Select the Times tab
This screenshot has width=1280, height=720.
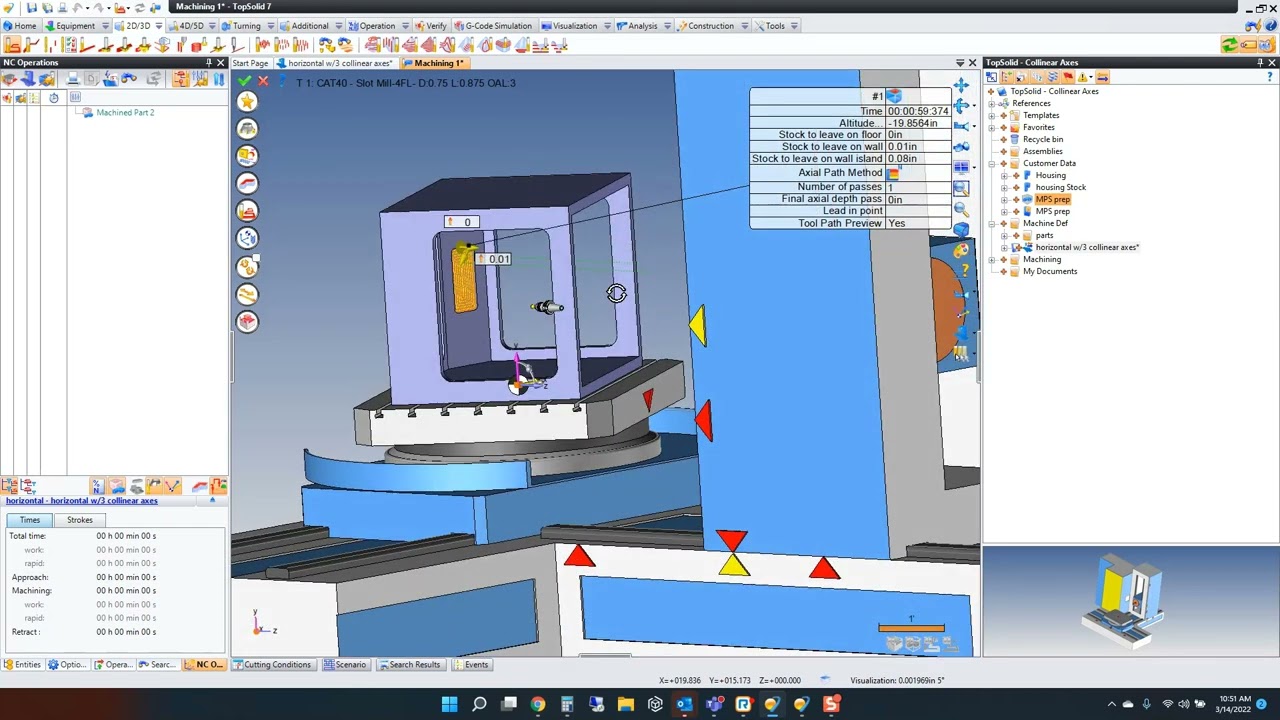30,520
